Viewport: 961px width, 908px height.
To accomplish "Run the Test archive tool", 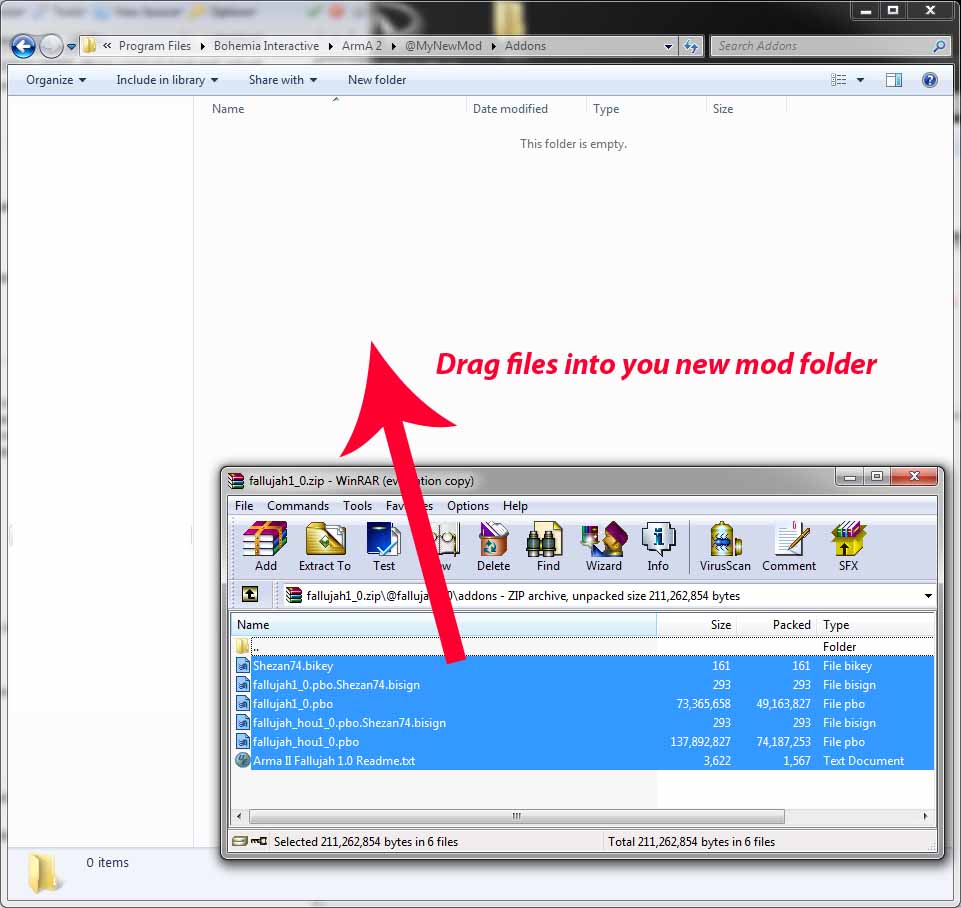I will (x=384, y=546).
